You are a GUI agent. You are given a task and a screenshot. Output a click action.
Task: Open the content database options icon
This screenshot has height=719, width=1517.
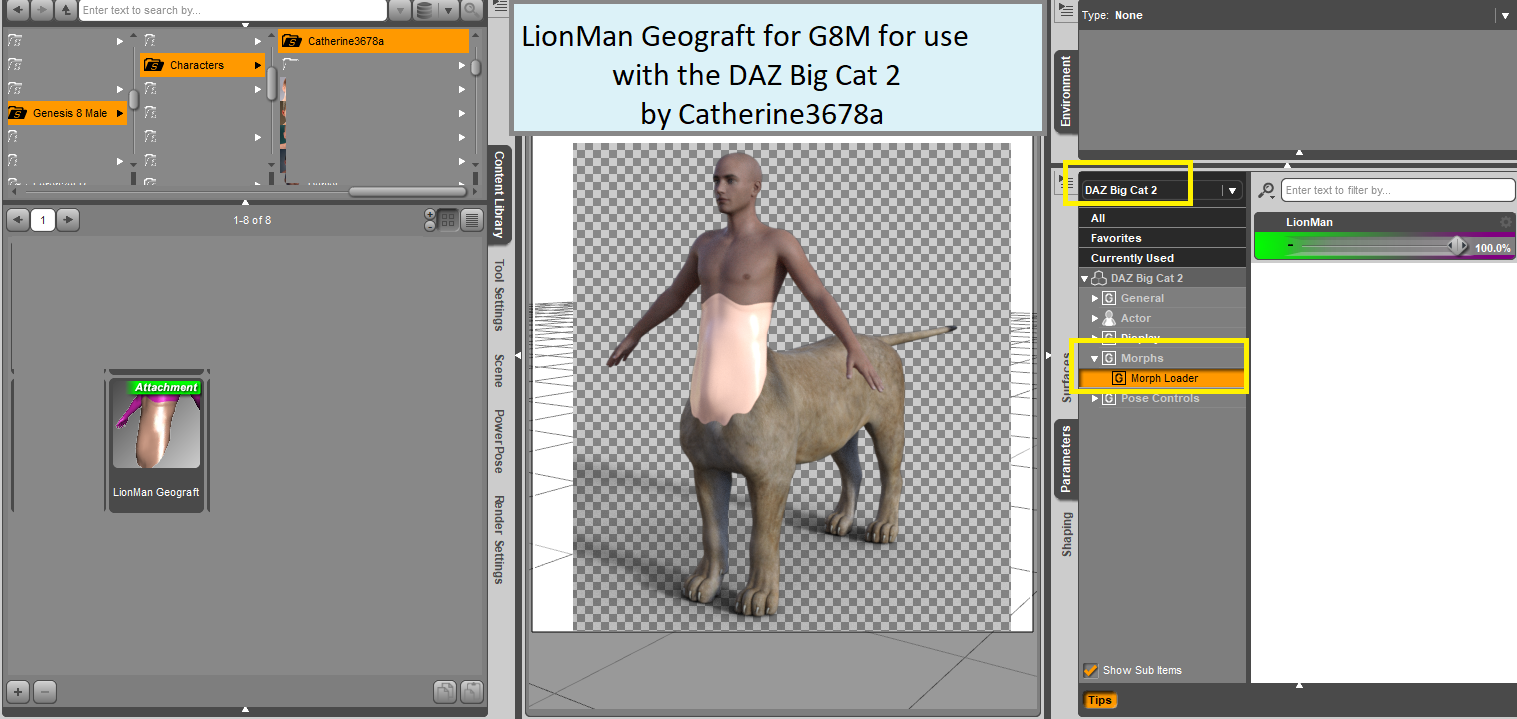425,10
